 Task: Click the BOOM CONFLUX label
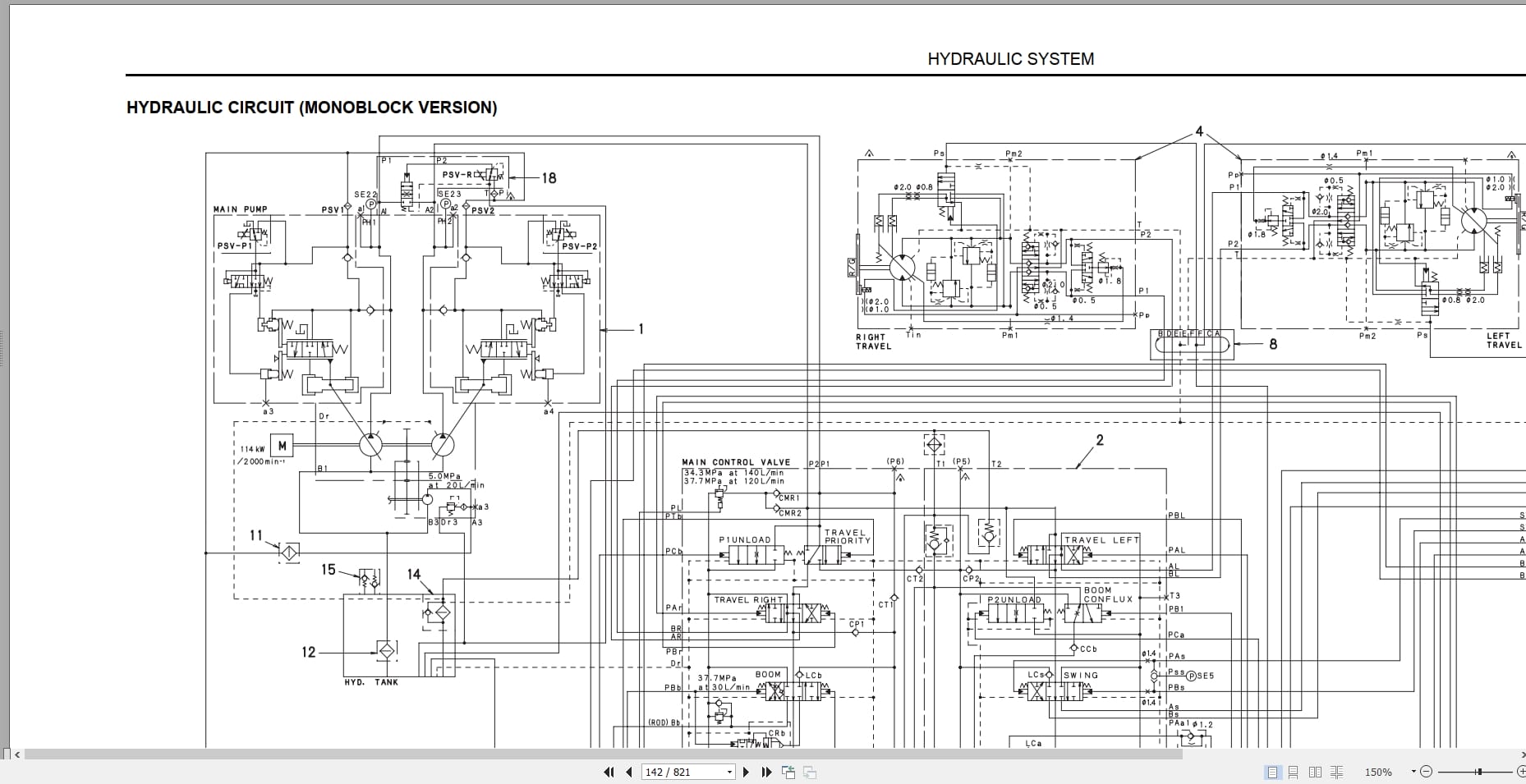tap(1108, 594)
